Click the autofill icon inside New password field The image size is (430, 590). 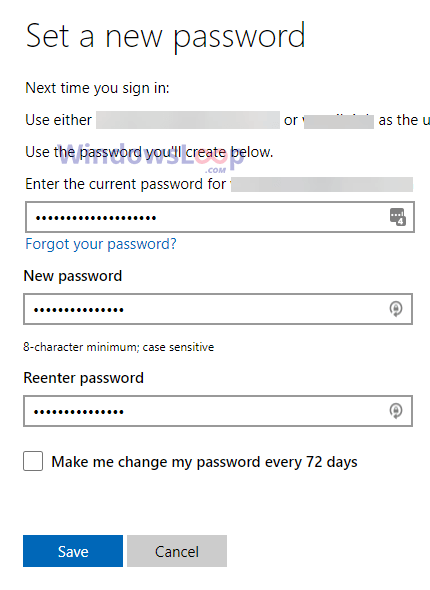tap(396, 309)
